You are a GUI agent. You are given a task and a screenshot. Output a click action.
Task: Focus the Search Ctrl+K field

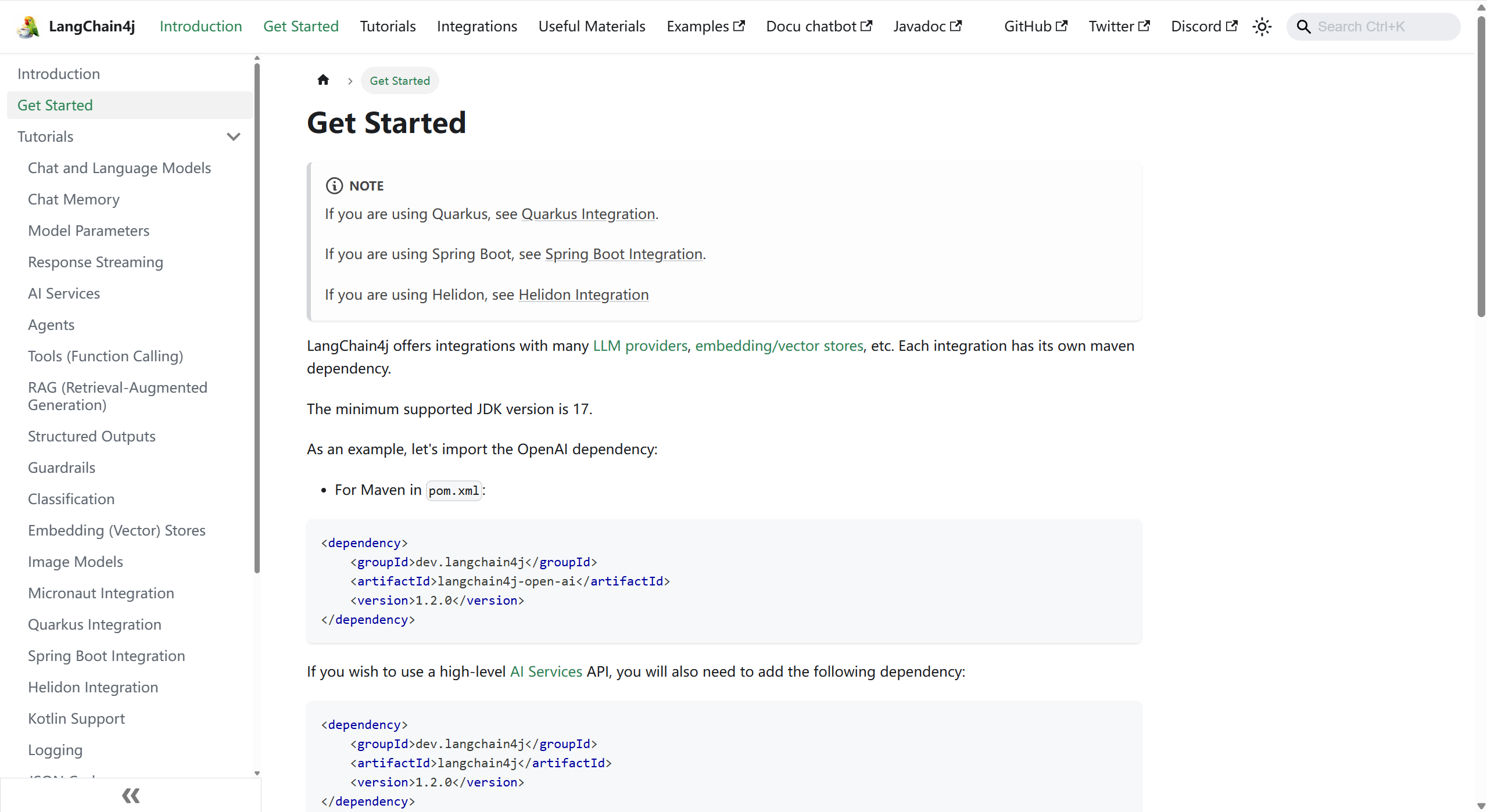pos(1373,27)
